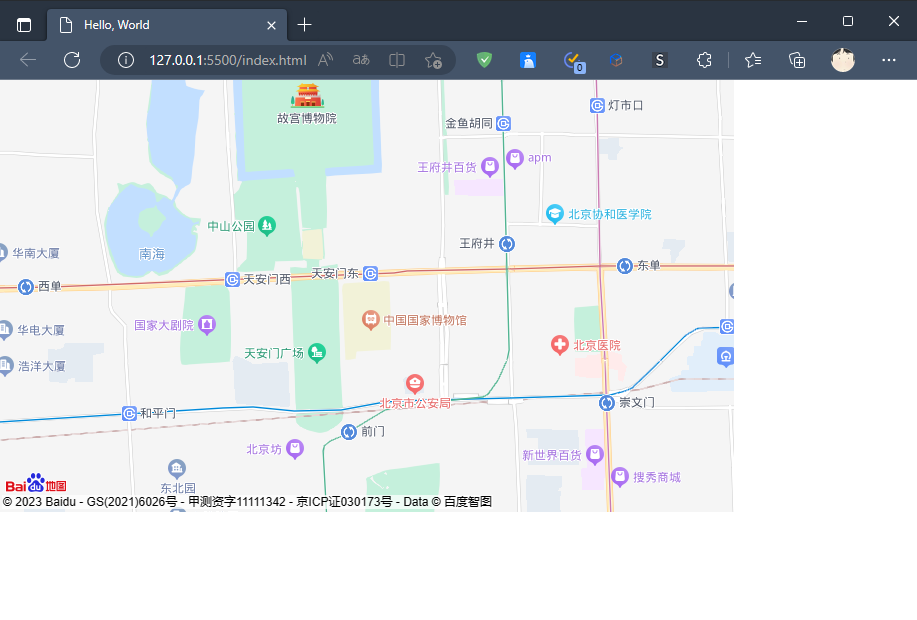The height and width of the screenshot is (620, 917).
Task: Click the 前门 subway station icon
Action: pyautogui.click(x=349, y=432)
